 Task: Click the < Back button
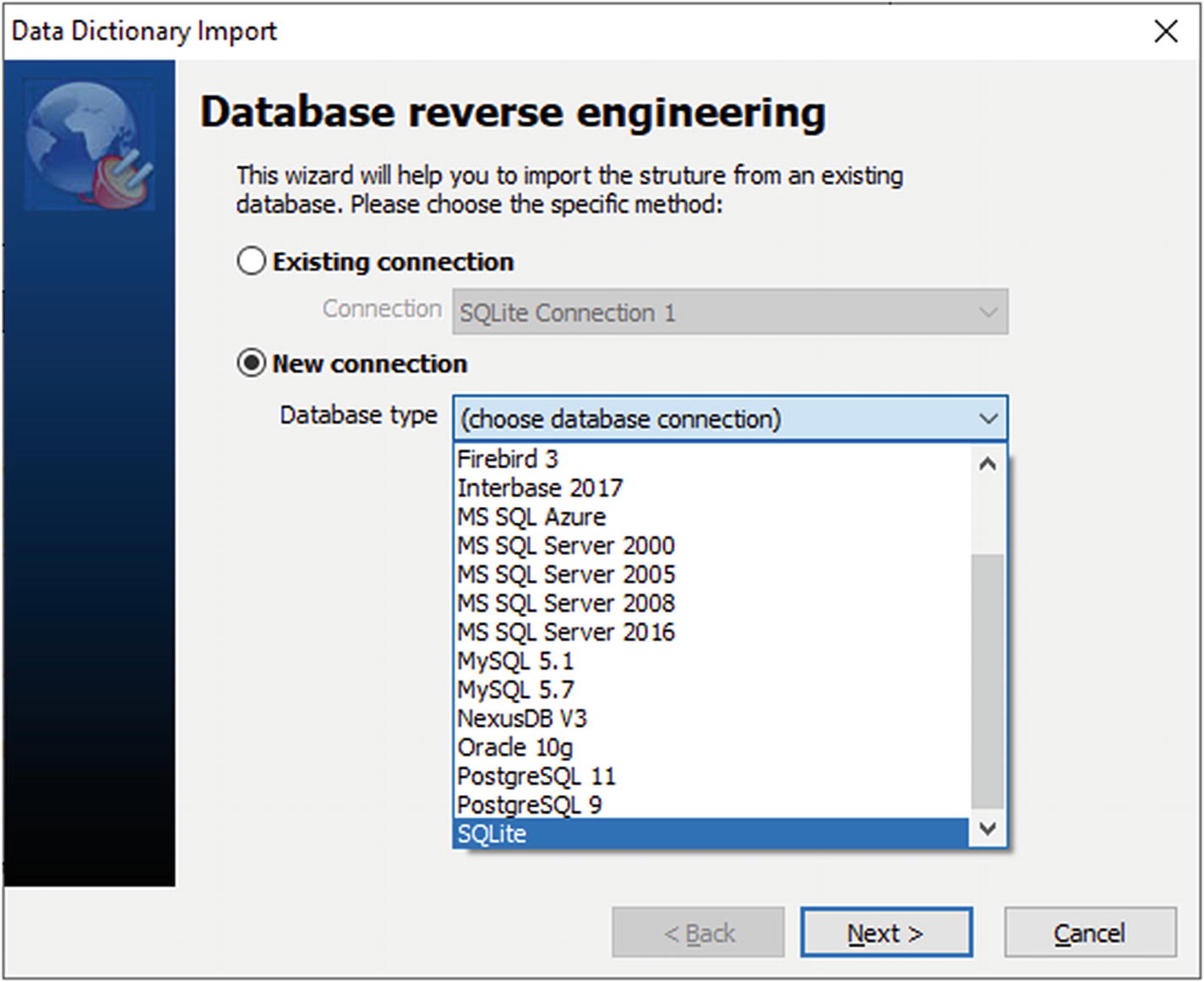[699, 933]
